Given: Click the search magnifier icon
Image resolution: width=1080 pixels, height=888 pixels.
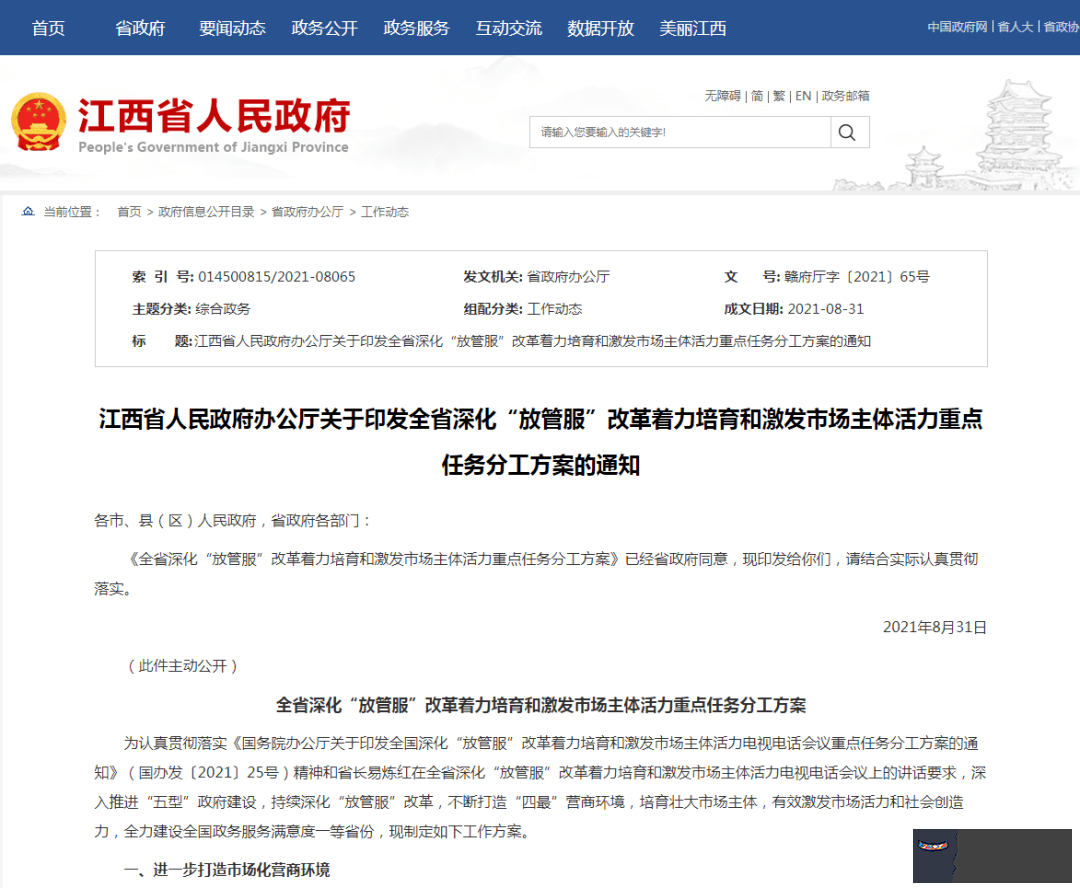Looking at the screenshot, I should [847, 132].
